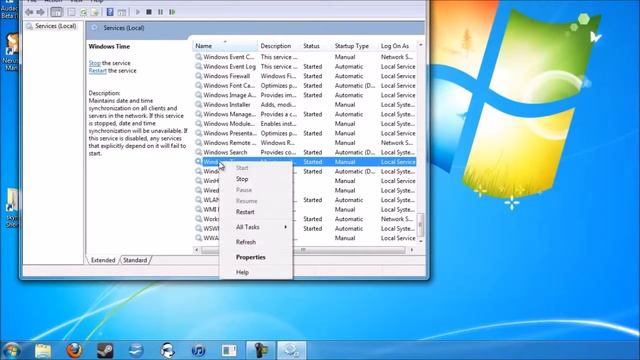
Task: Choose Restart from the context menu
Action: 256,212
